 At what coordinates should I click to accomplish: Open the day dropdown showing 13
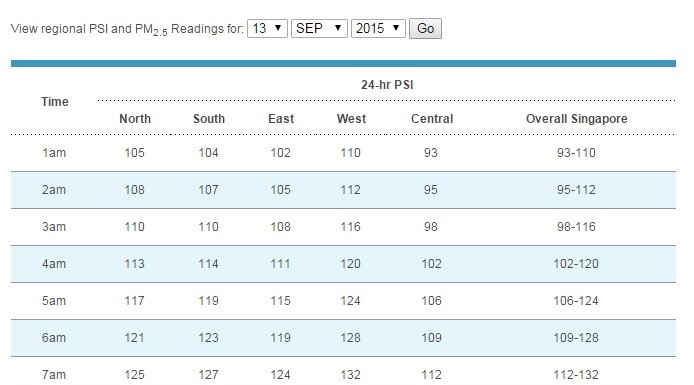pyautogui.click(x=267, y=29)
